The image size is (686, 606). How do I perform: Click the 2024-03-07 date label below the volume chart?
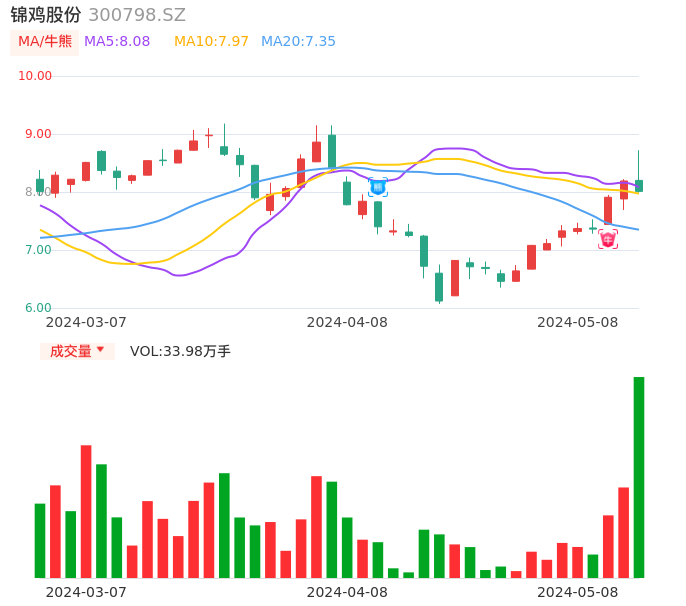(86, 591)
